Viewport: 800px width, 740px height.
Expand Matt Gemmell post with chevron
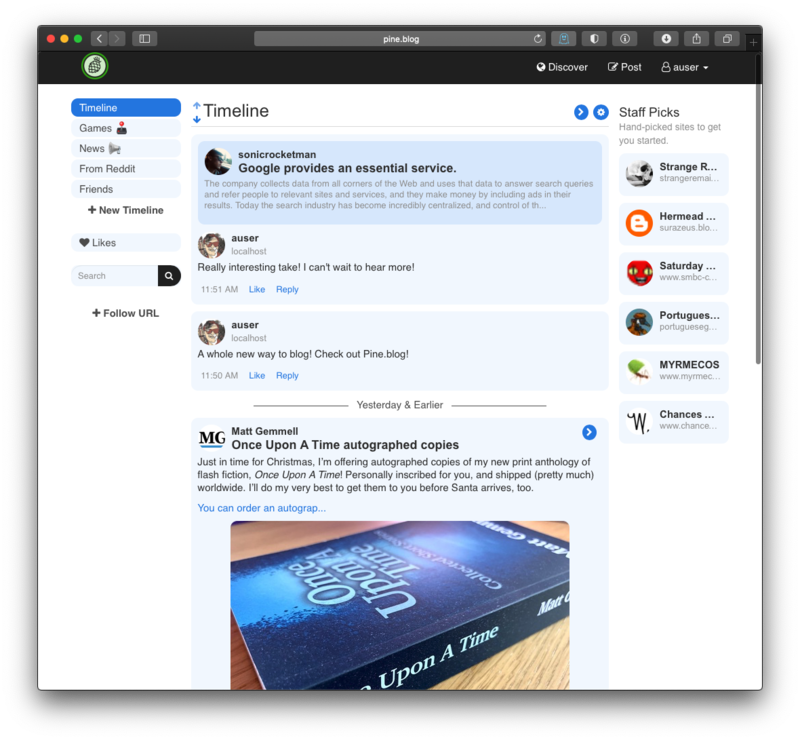tap(589, 432)
